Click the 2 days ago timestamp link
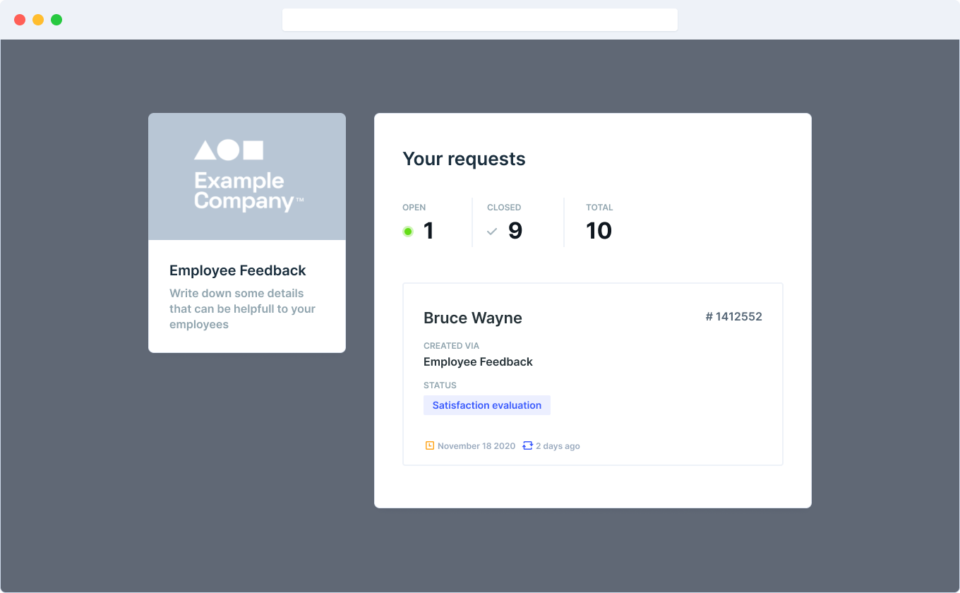This screenshot has height=593, width=960. click(557, 446)
